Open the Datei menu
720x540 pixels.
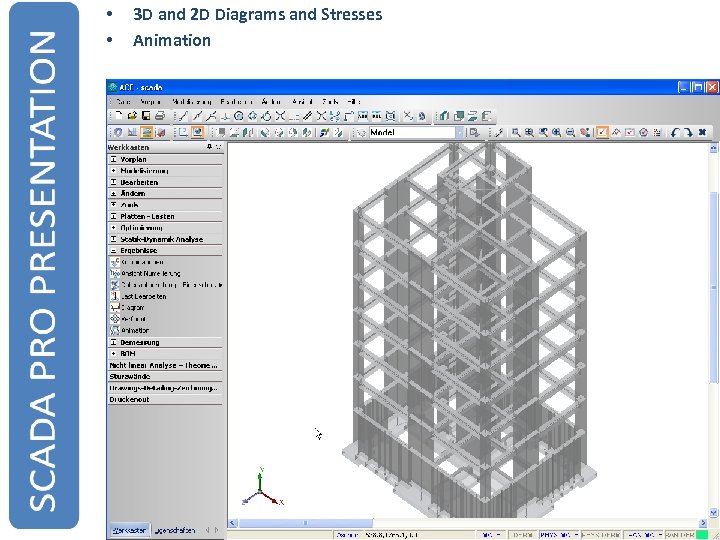(x=123, y=101)
